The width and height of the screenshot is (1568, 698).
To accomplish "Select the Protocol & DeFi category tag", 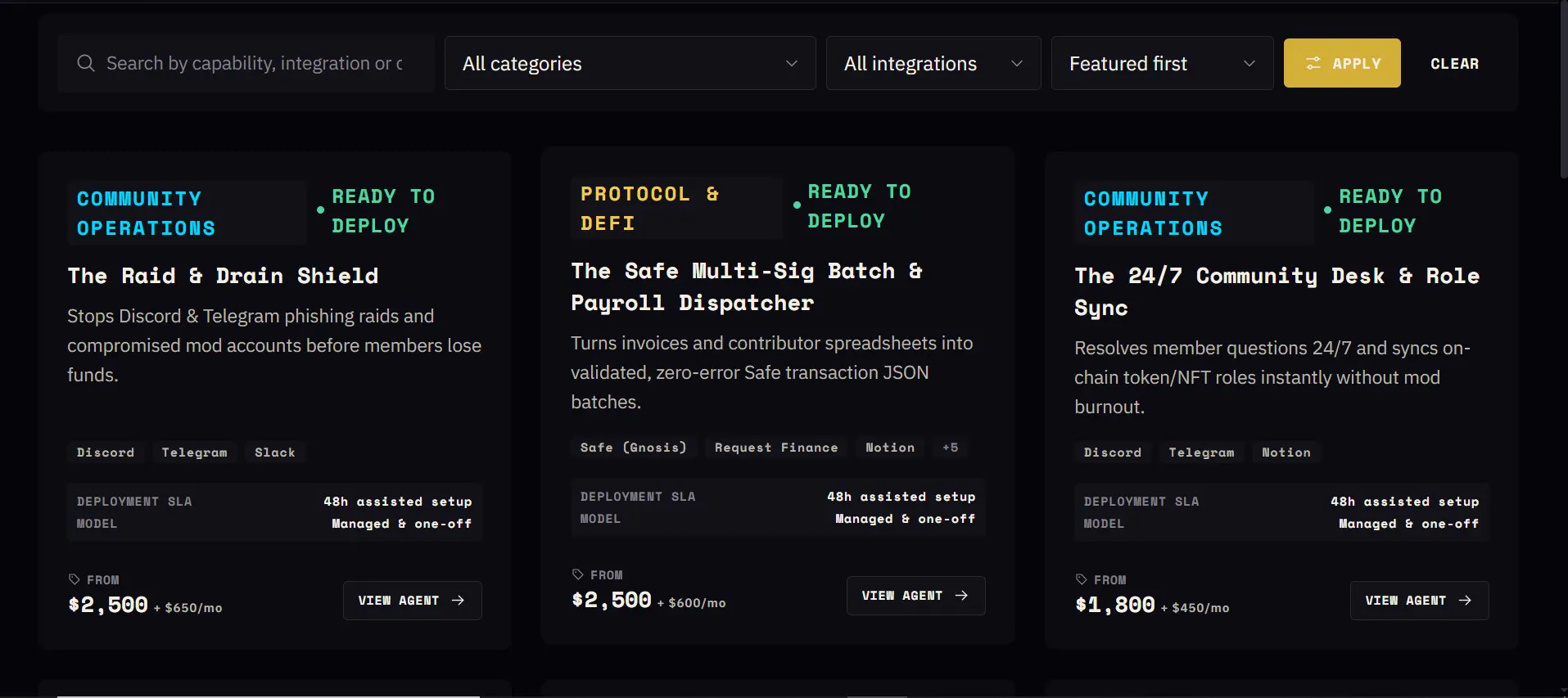I will 676,208.
